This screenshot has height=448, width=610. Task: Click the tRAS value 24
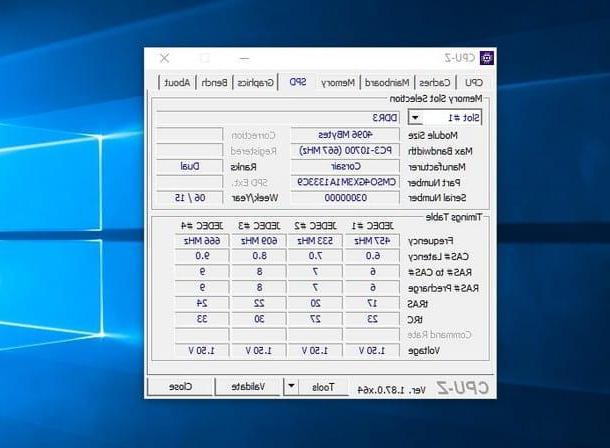[202, 303]
